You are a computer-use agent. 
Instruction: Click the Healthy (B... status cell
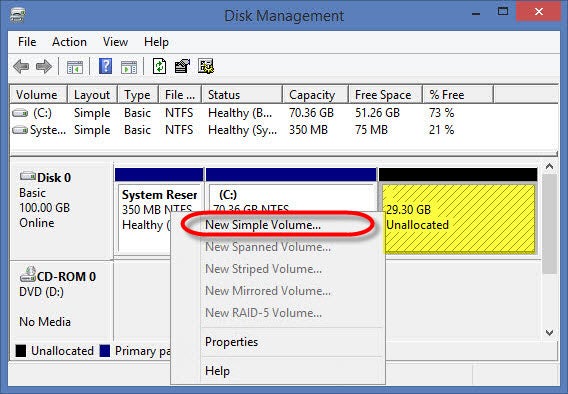[x=240, y=113]
